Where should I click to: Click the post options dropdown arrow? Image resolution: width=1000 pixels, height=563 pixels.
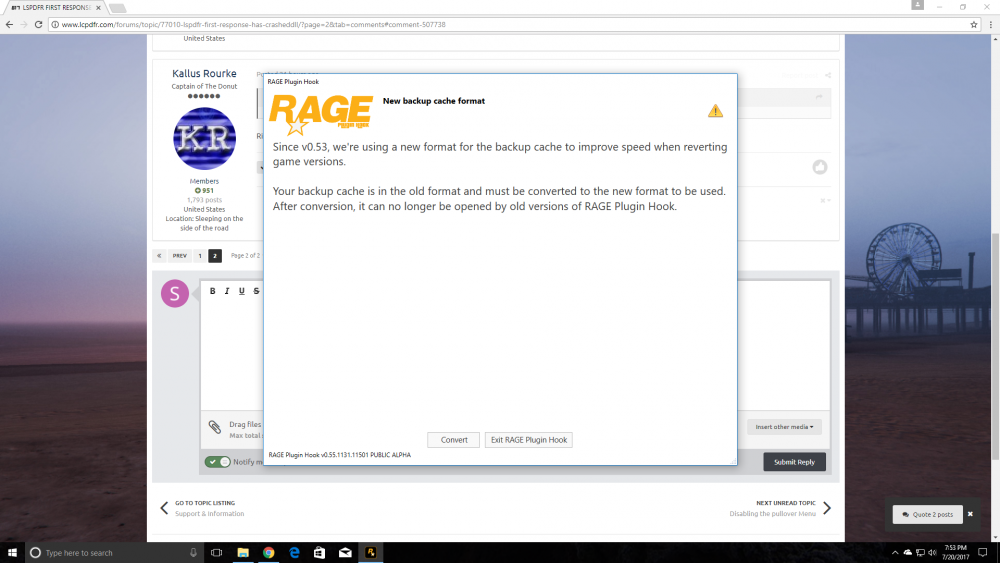coord(825,200)
